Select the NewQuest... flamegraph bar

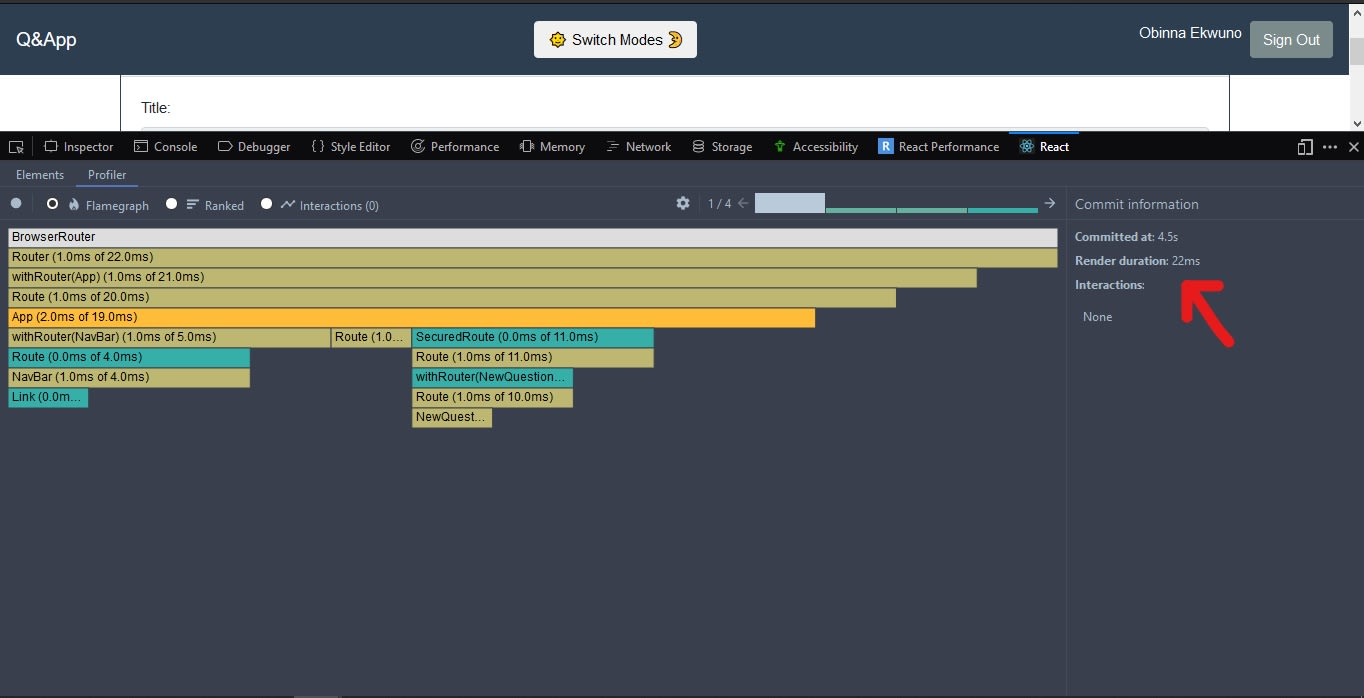pos(452,417)
